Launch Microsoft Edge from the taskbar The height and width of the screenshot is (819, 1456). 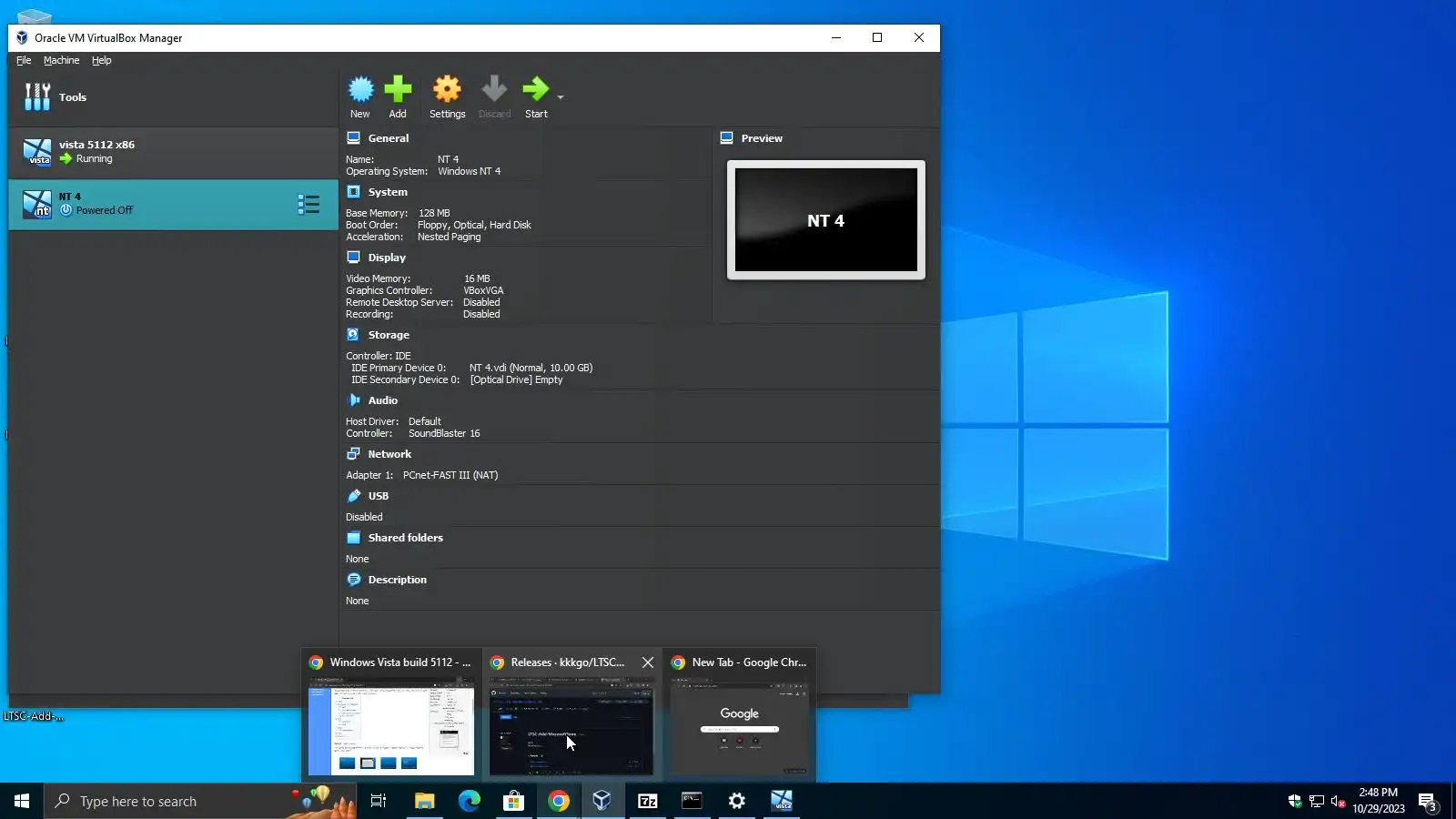(x=469, y=801)
